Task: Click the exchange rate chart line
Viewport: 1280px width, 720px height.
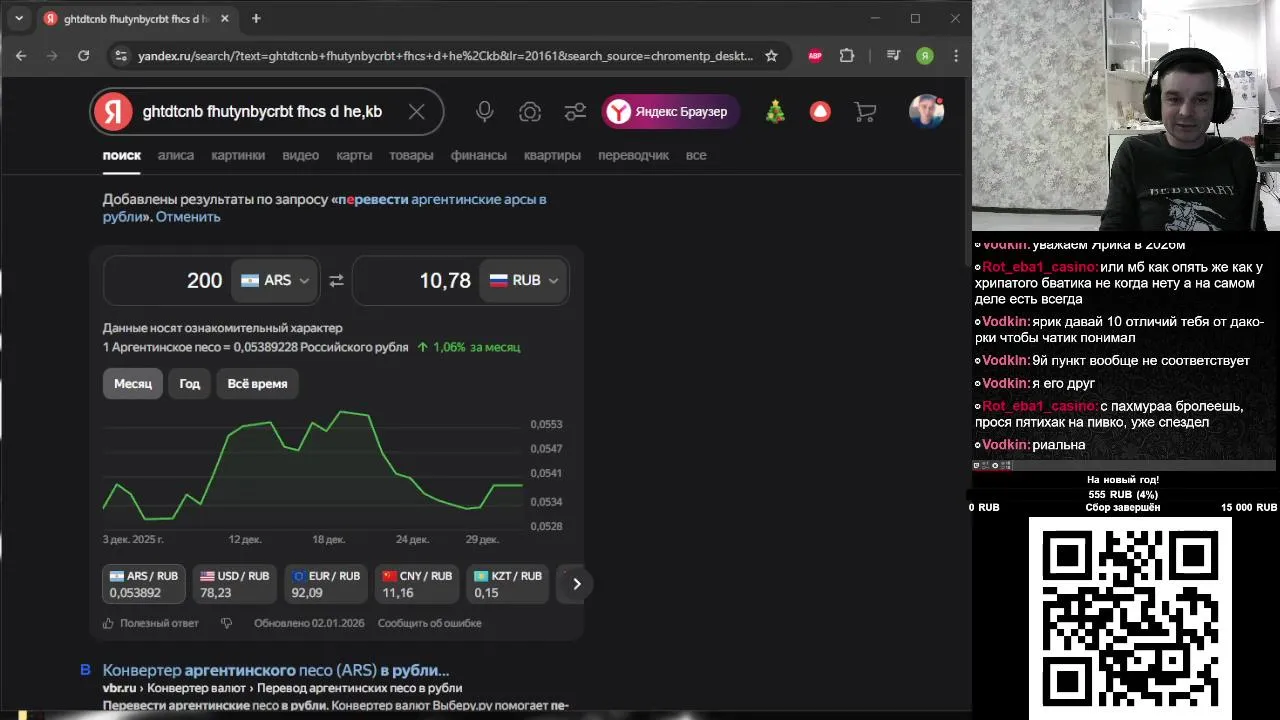Action: 313,463
